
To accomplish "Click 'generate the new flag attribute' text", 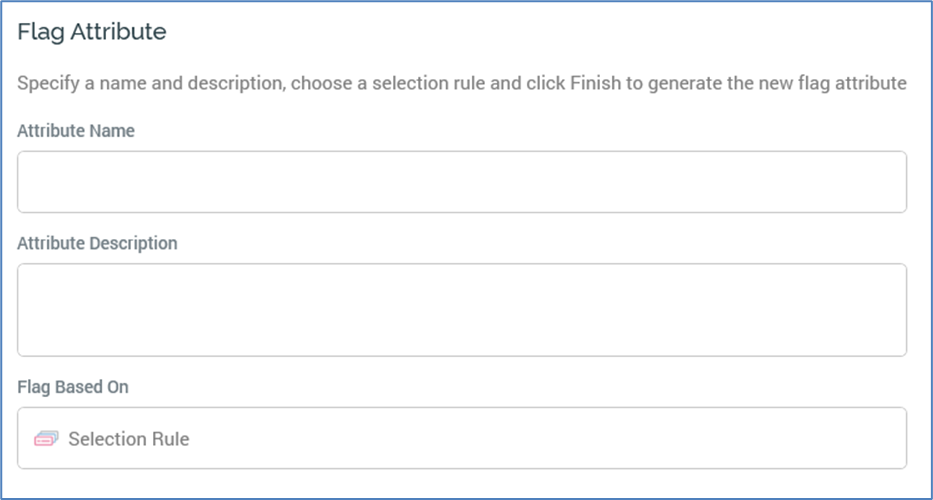I will (778, 83).
